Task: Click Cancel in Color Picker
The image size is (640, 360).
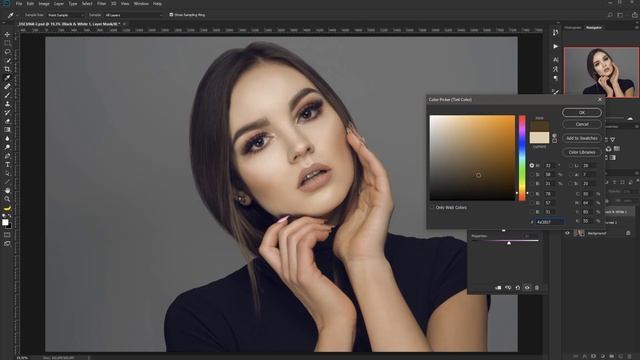Action: click(582, 124)
